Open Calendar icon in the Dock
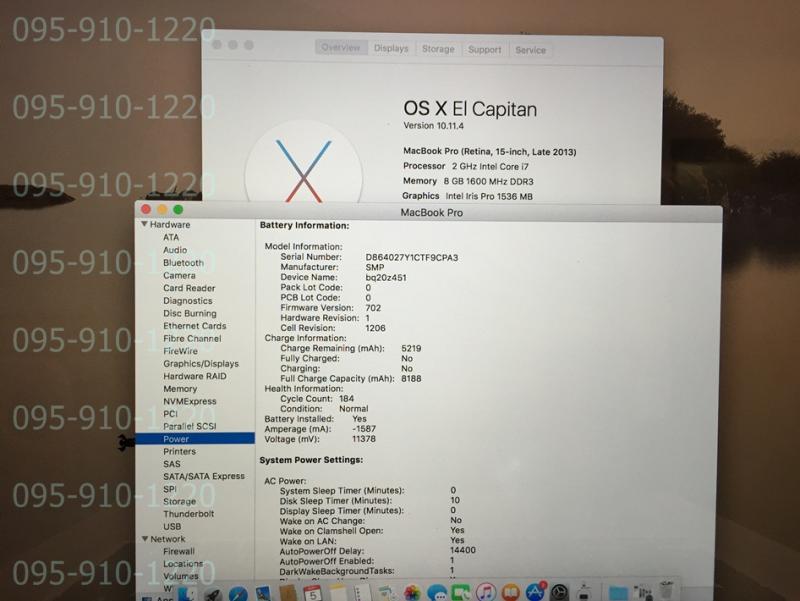Screen dimensions: 800x601 (x=312, y=593)
